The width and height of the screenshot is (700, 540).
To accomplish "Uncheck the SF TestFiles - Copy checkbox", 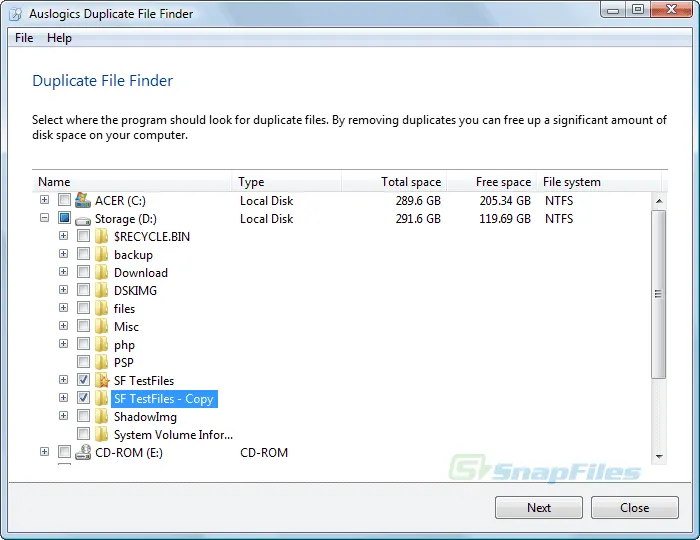I will [x=83, y=398].
